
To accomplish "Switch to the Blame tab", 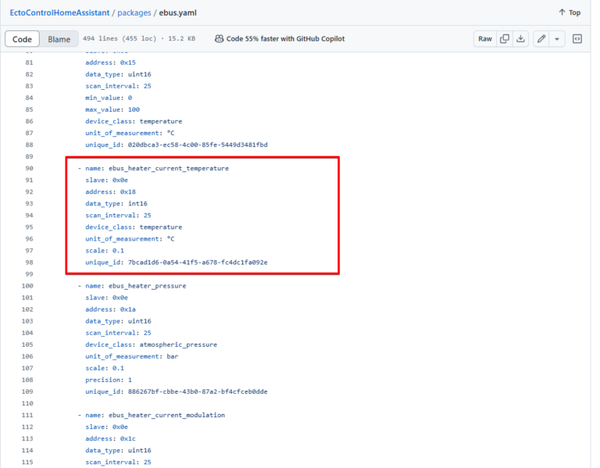I will point(58,39).
